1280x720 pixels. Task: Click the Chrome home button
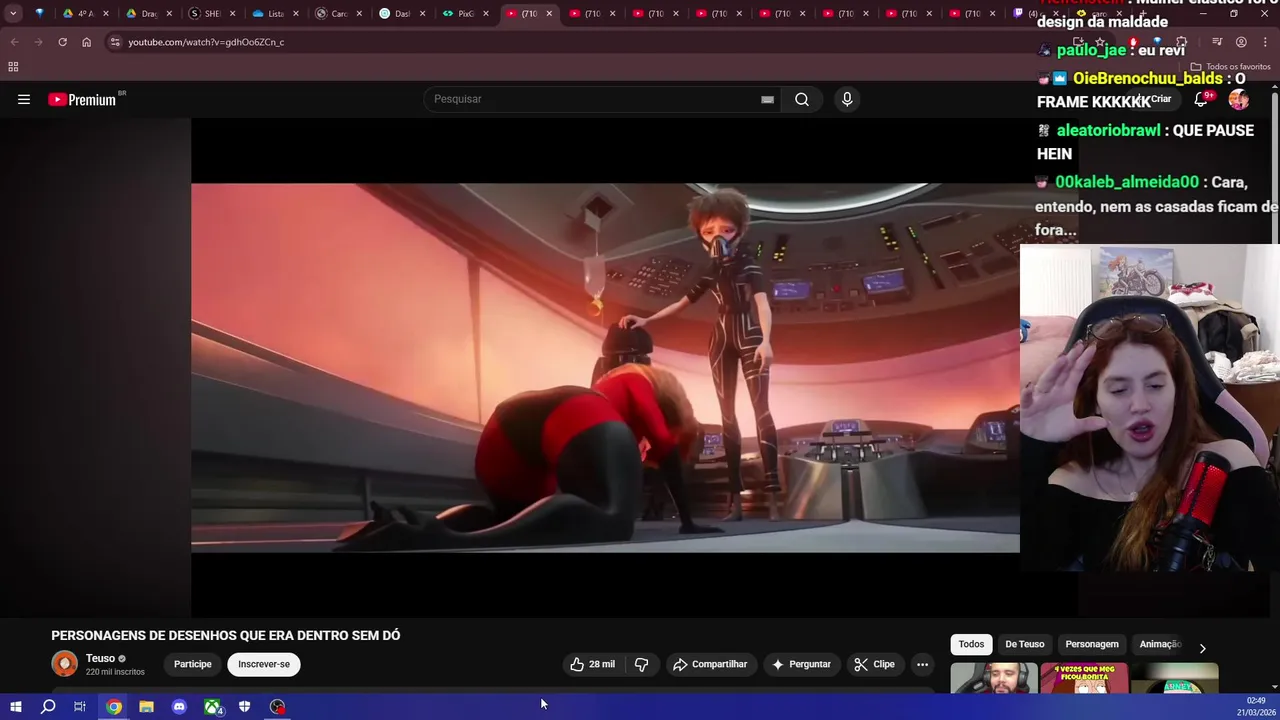click(x=86, y=42)
